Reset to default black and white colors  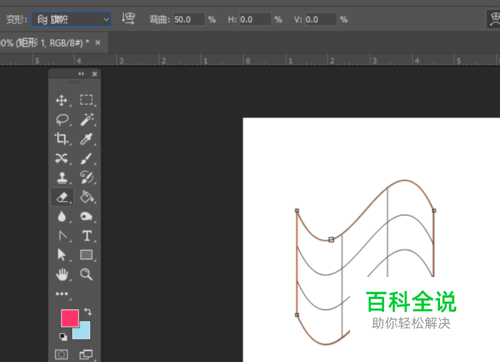tap(63, 337)
